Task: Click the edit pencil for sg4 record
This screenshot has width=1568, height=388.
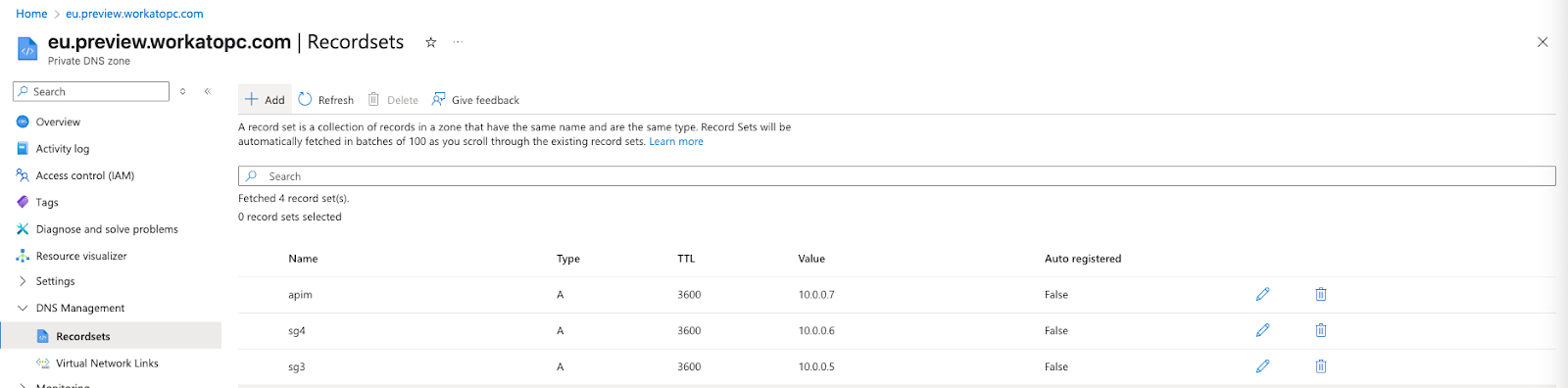Action: 1262,330
